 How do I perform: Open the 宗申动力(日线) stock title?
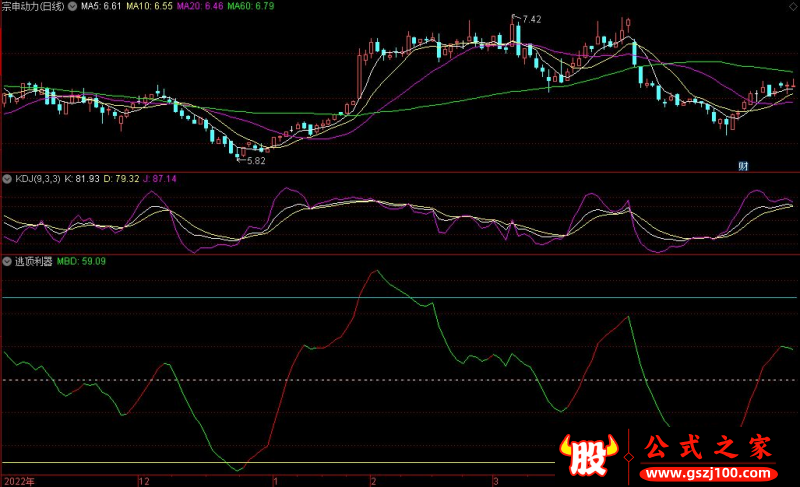coord(32,6)
